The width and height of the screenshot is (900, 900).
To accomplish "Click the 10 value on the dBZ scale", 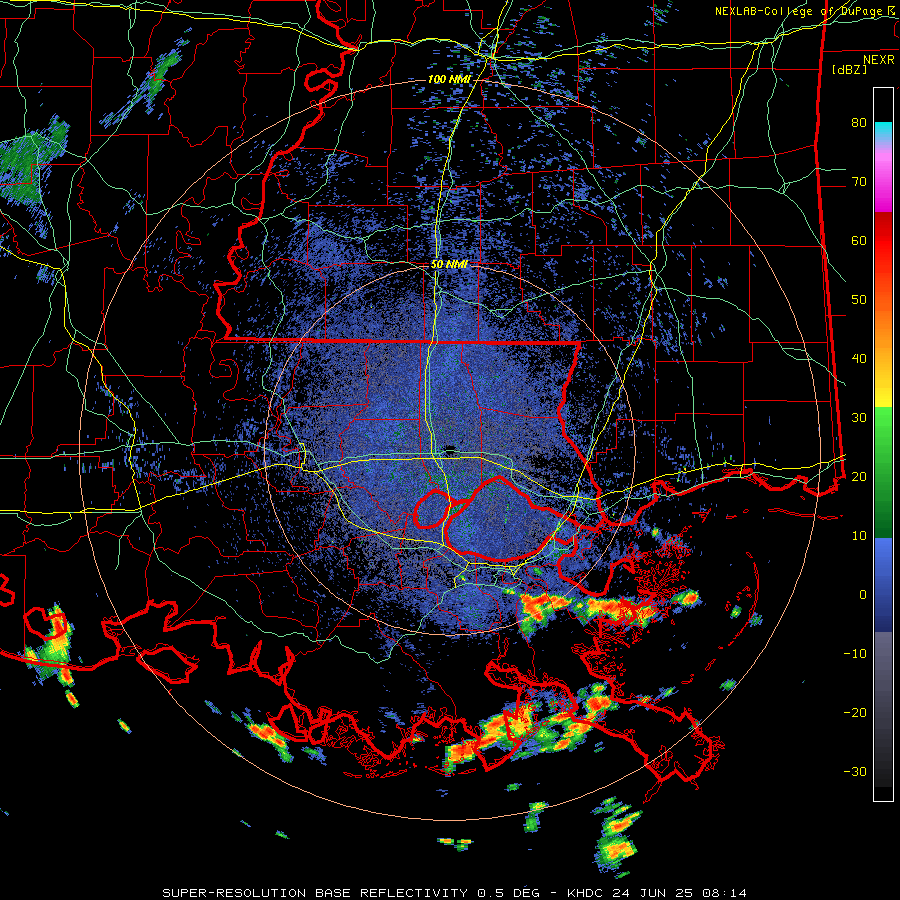I will click(859, 536).
